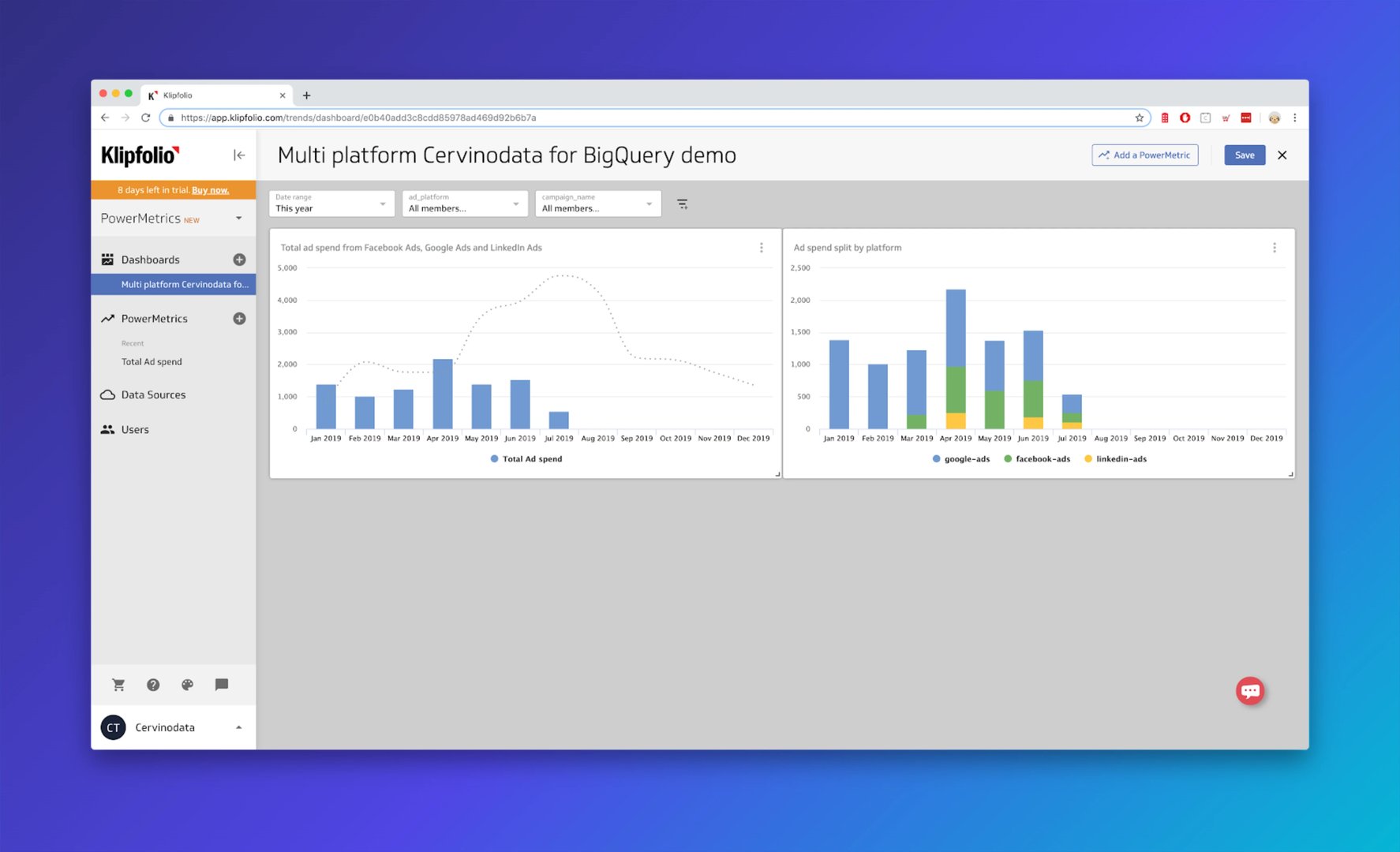Click title 'Total ad spend from Facebook Ads...'

[411, 248]
